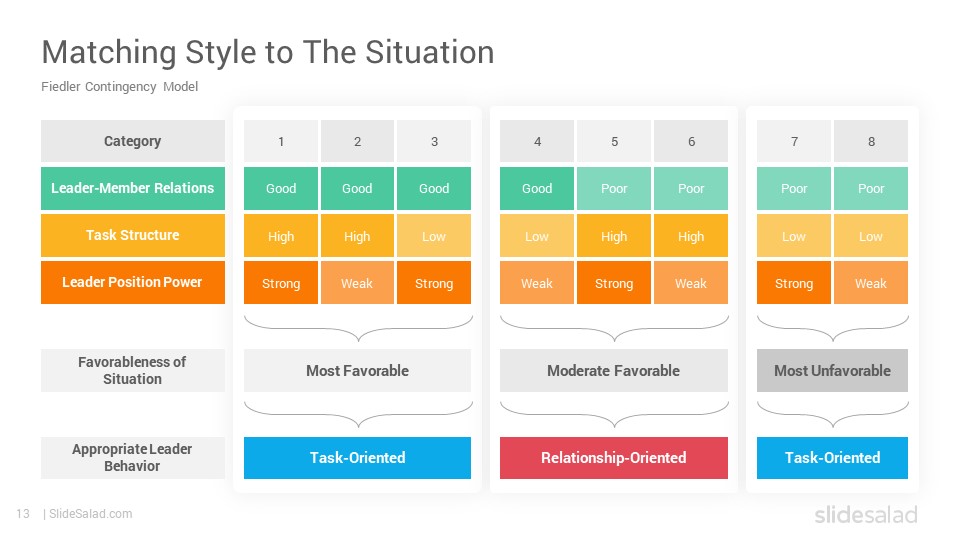Click the slidesalad logo watermark
Image resolution: width=960 pixels, height=540 pixels.
[x=866, y=514]
